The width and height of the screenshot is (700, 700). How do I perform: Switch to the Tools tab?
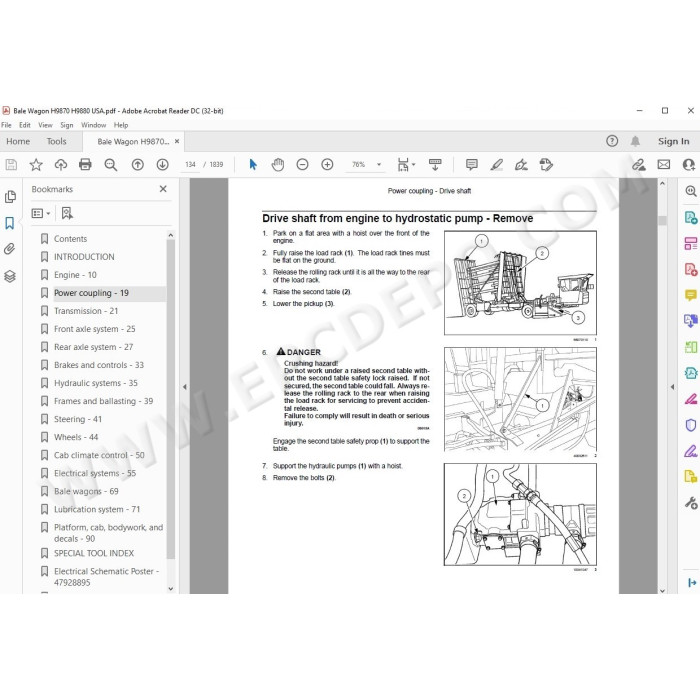click(56, 141)
